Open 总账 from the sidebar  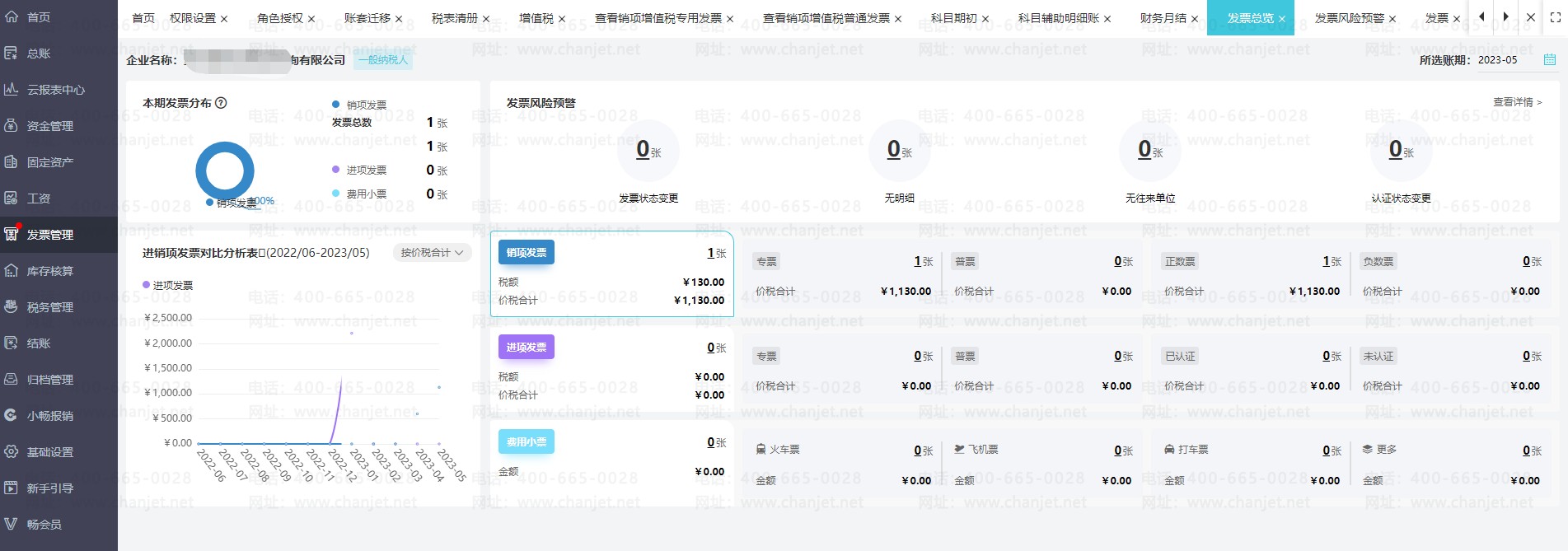tap(39, 54)
